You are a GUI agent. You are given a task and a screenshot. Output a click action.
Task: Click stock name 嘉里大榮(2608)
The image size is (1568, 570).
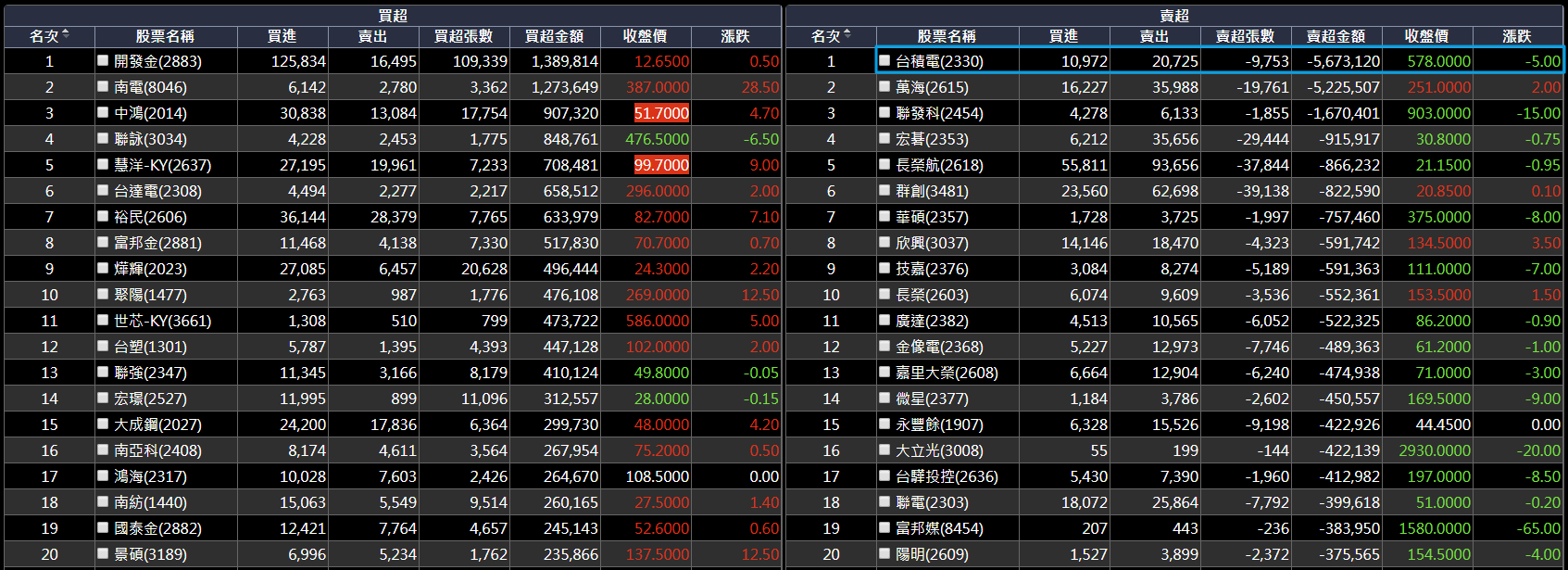click(x=947, y=373)
